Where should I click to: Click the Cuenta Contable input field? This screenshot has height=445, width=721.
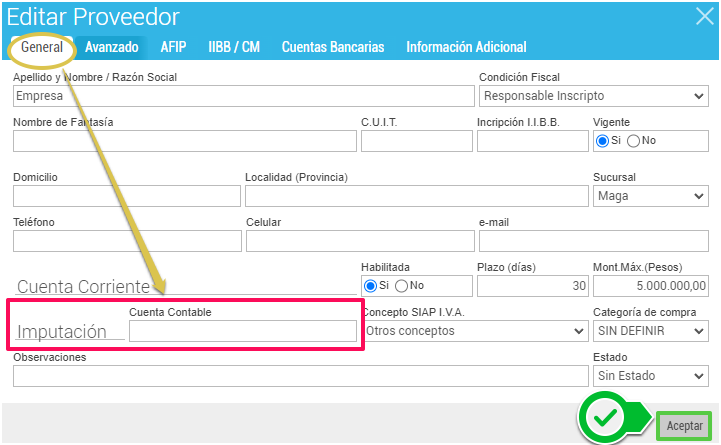click(x=243, y=331)
